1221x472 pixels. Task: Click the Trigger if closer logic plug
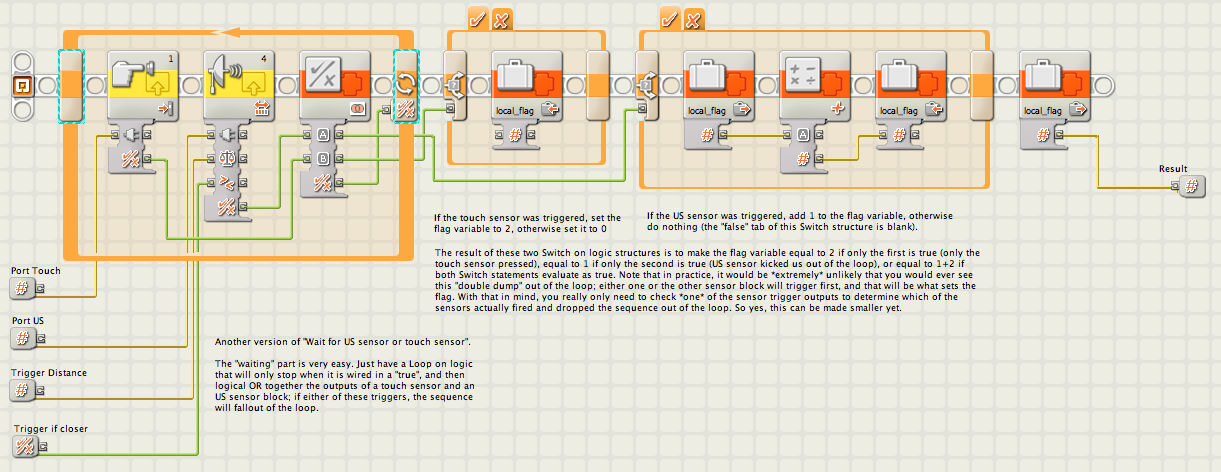click(25, 448)
